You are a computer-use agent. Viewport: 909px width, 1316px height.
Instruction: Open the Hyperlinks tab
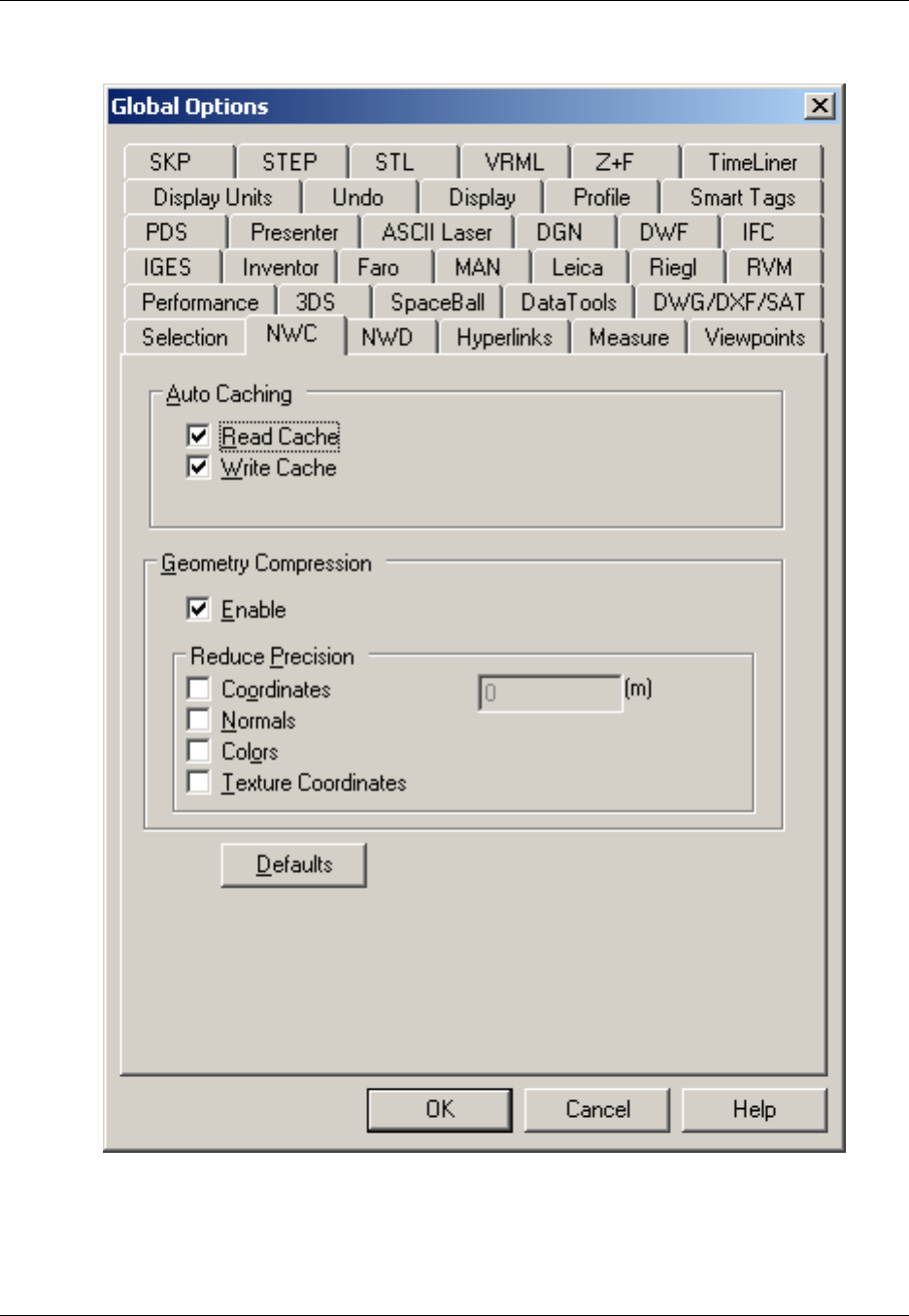tap(504, 337)
